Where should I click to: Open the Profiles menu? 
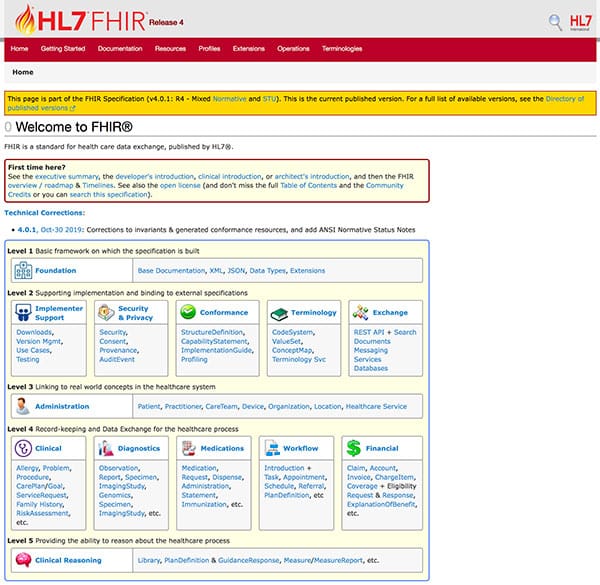209,49
